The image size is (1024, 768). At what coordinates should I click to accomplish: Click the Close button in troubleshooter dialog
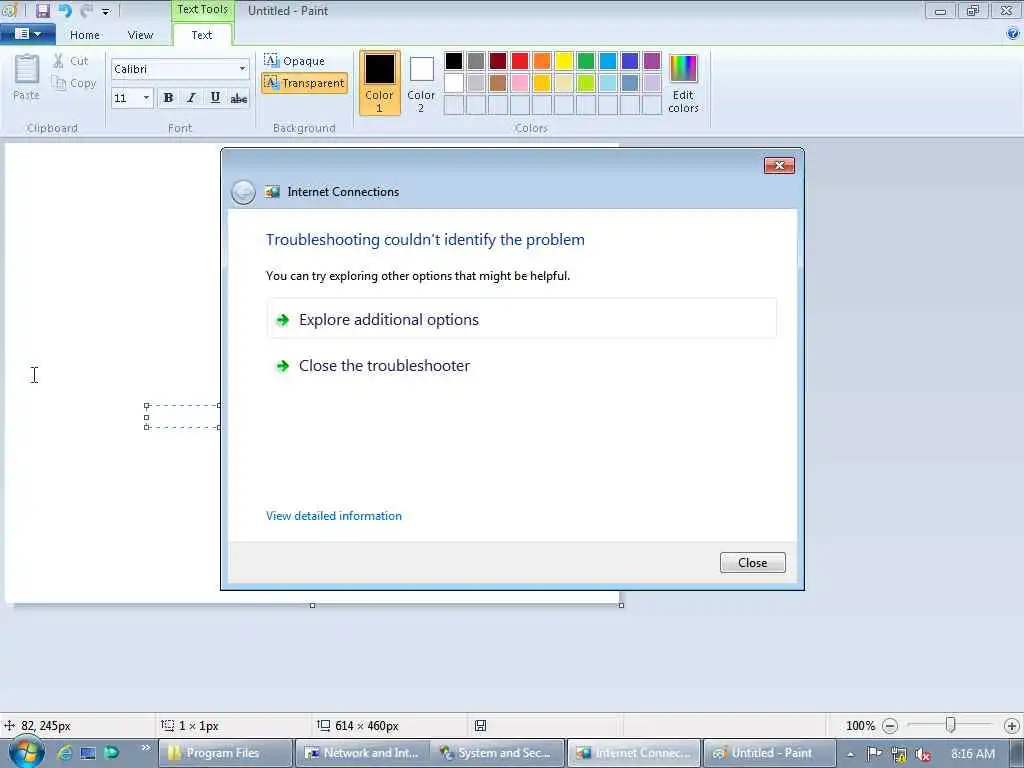tap(752, 562)
